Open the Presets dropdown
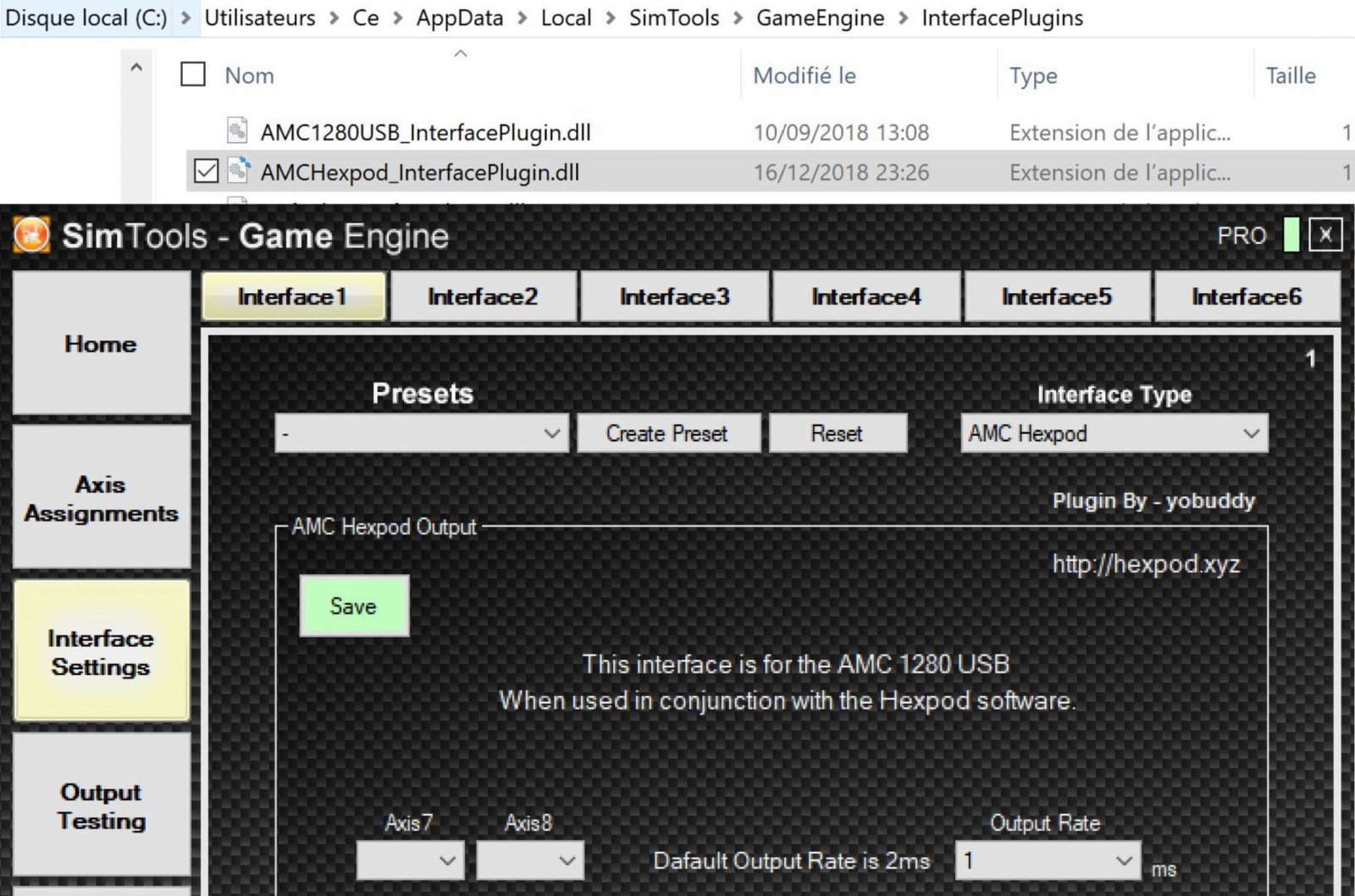 tap(422, 434)
